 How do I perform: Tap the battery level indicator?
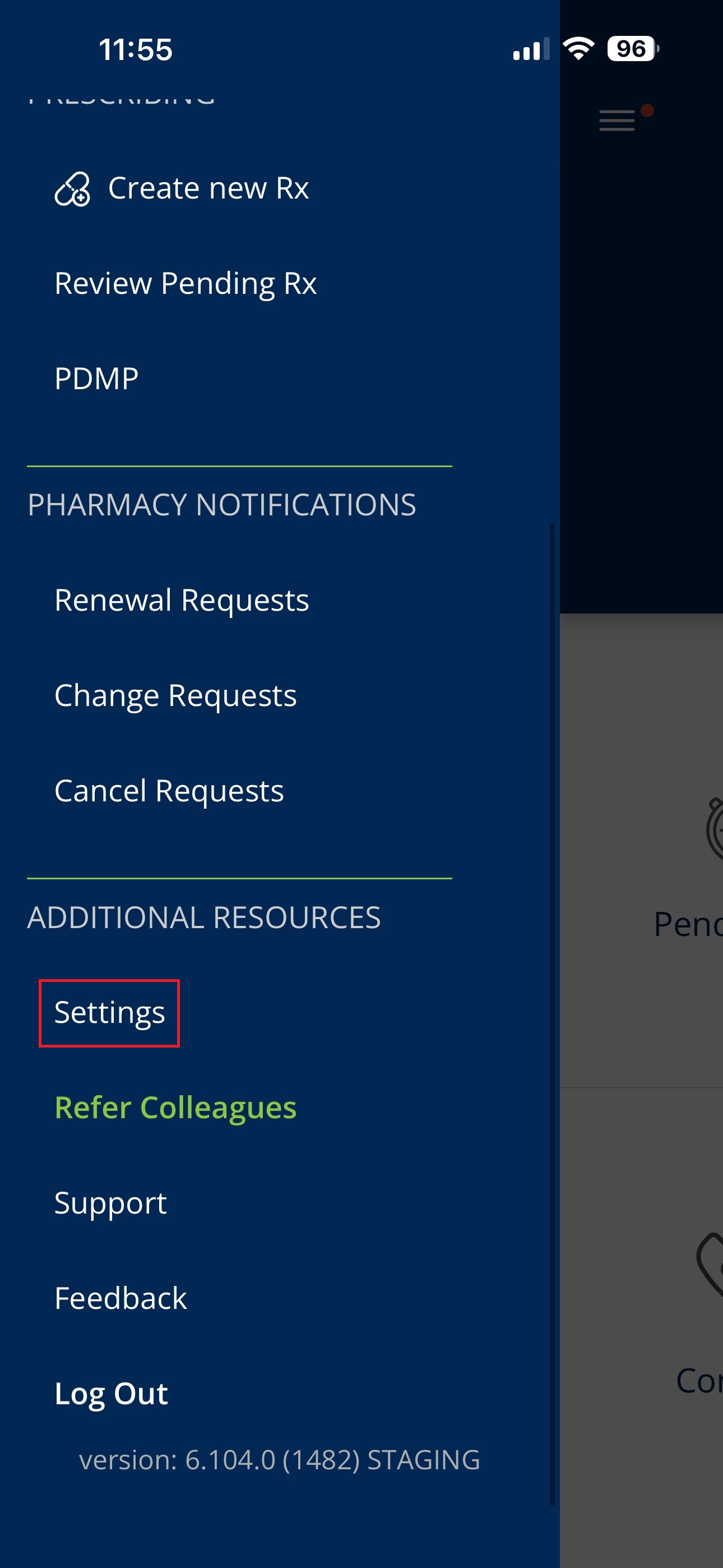[632, 49]
